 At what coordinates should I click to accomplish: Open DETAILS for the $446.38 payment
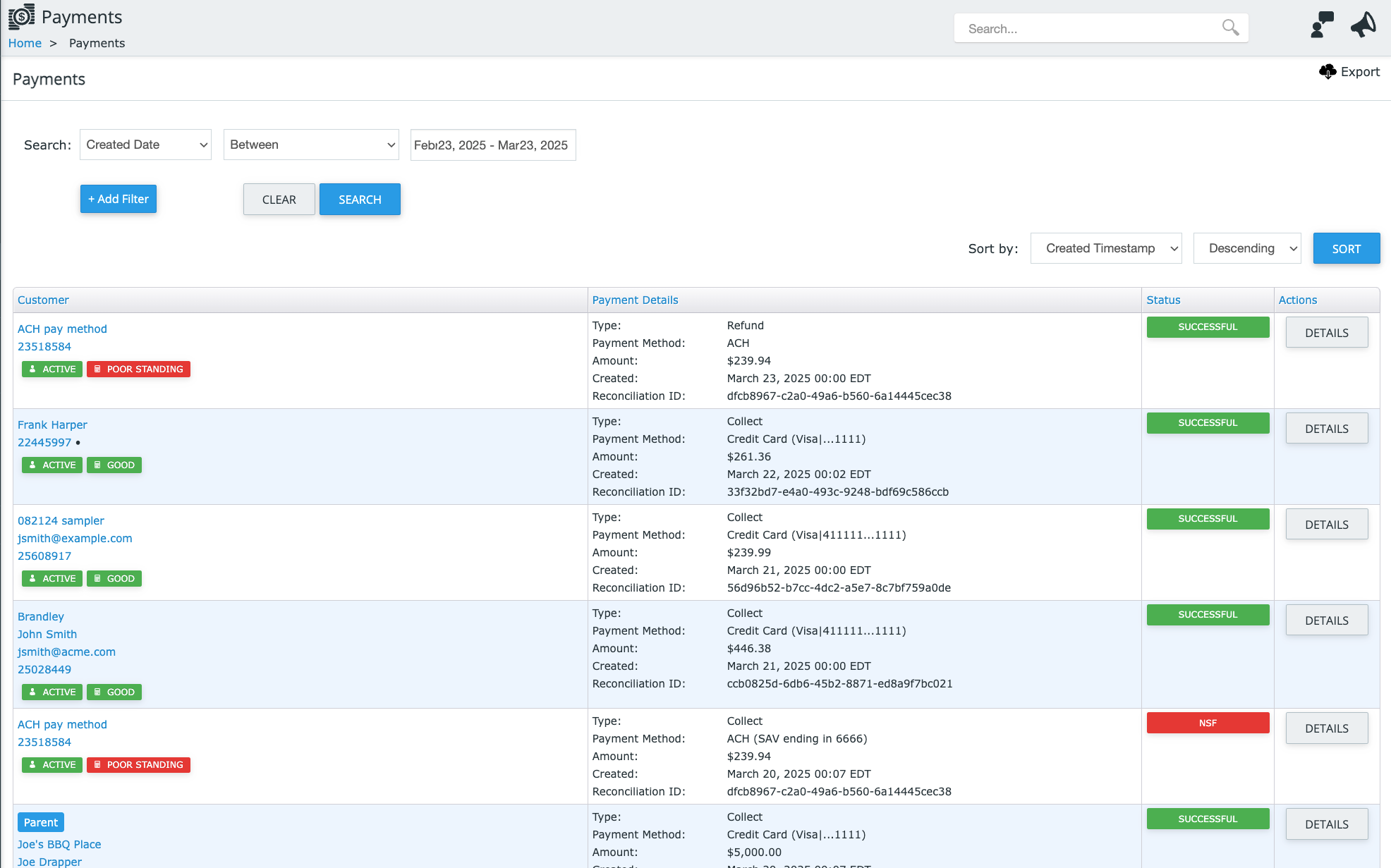pos(1327,621)
